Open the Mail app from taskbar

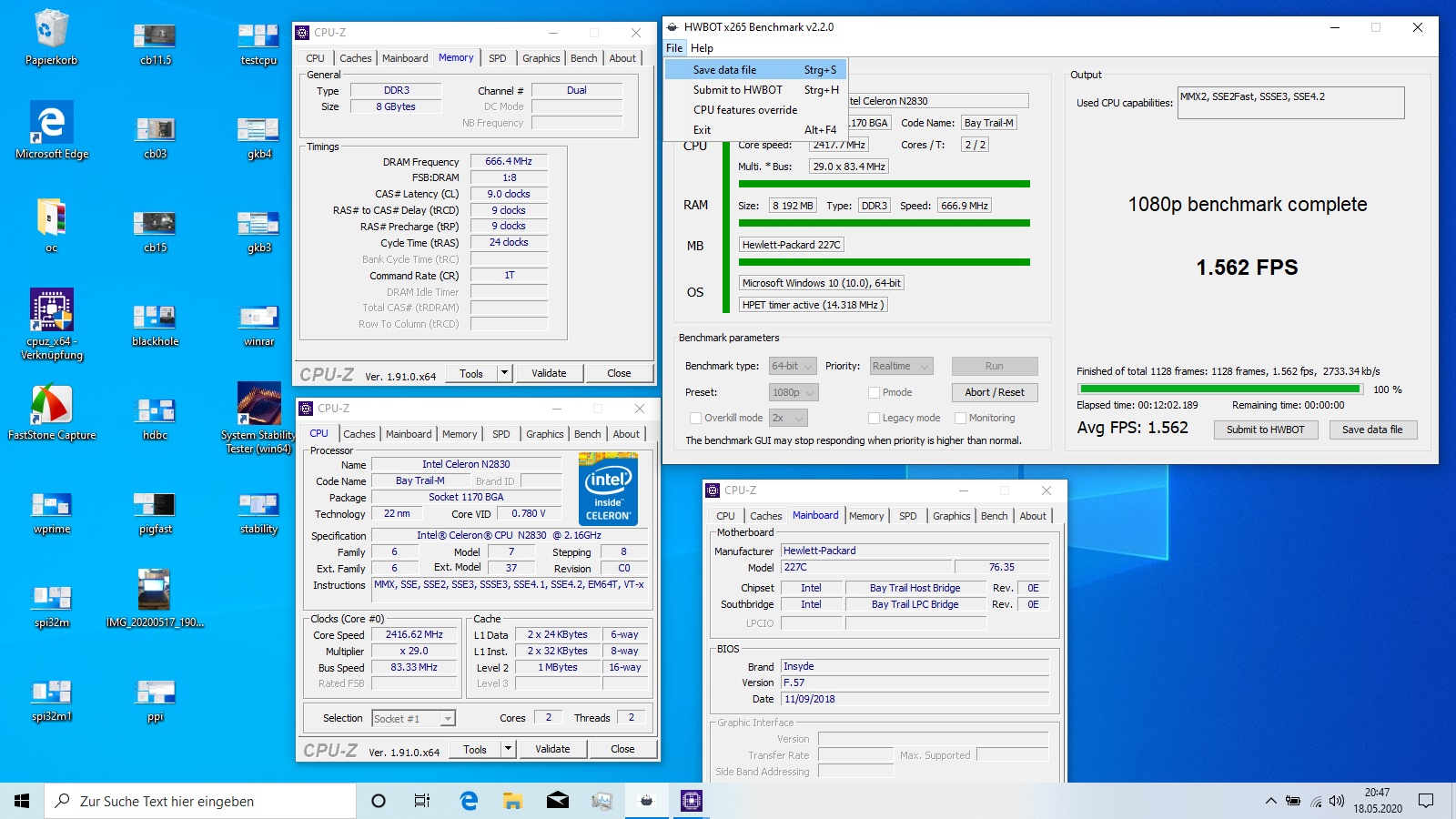pyautogui.click(x=558, y=801)
